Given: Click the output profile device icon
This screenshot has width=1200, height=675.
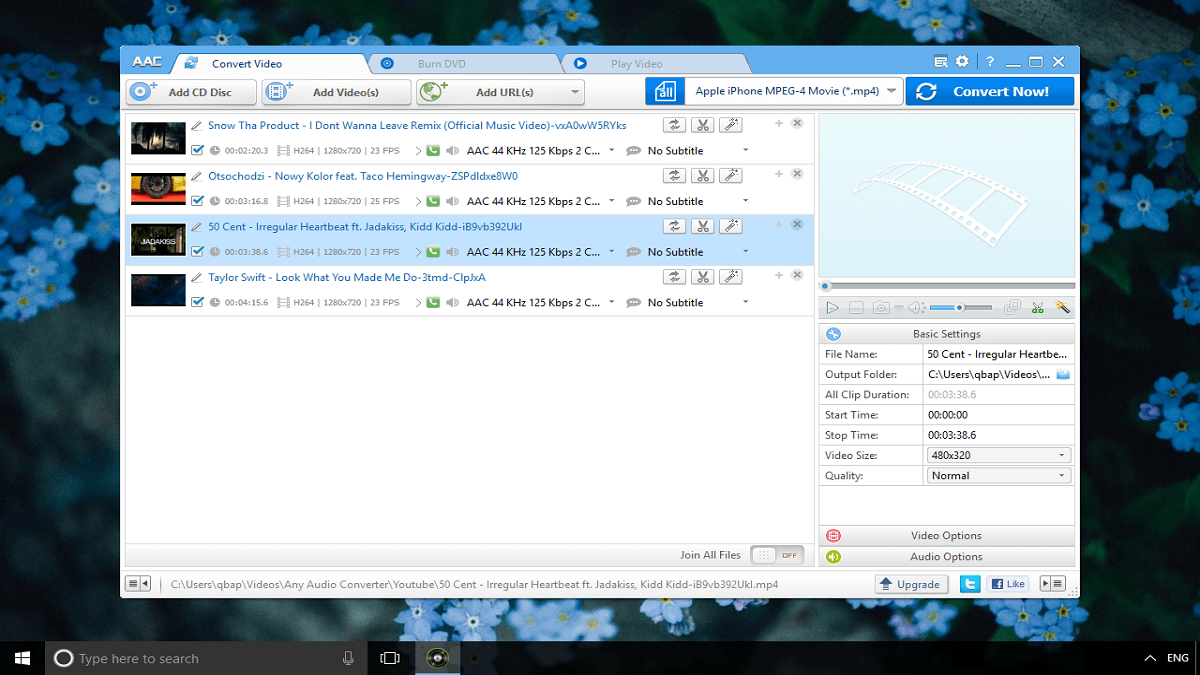Looking at the screenshot, I should (x=665, y=91).
